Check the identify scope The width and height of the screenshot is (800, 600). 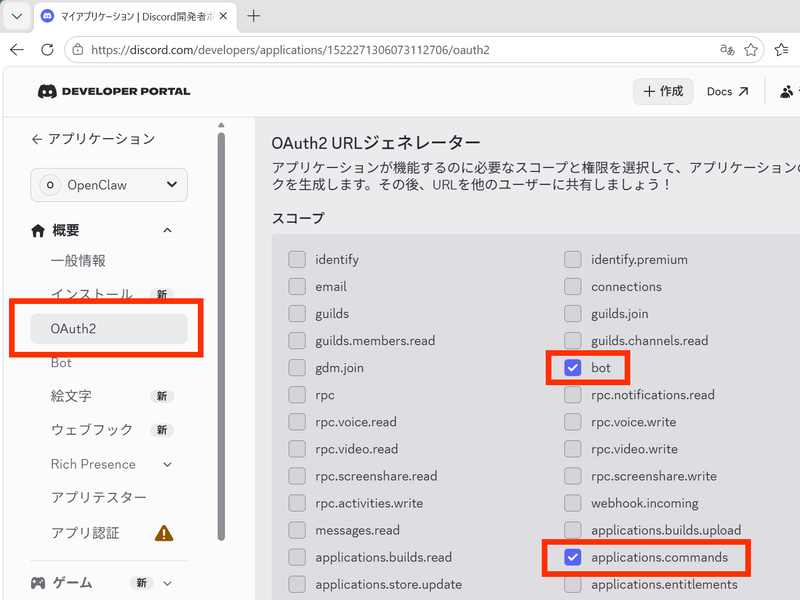297,259
